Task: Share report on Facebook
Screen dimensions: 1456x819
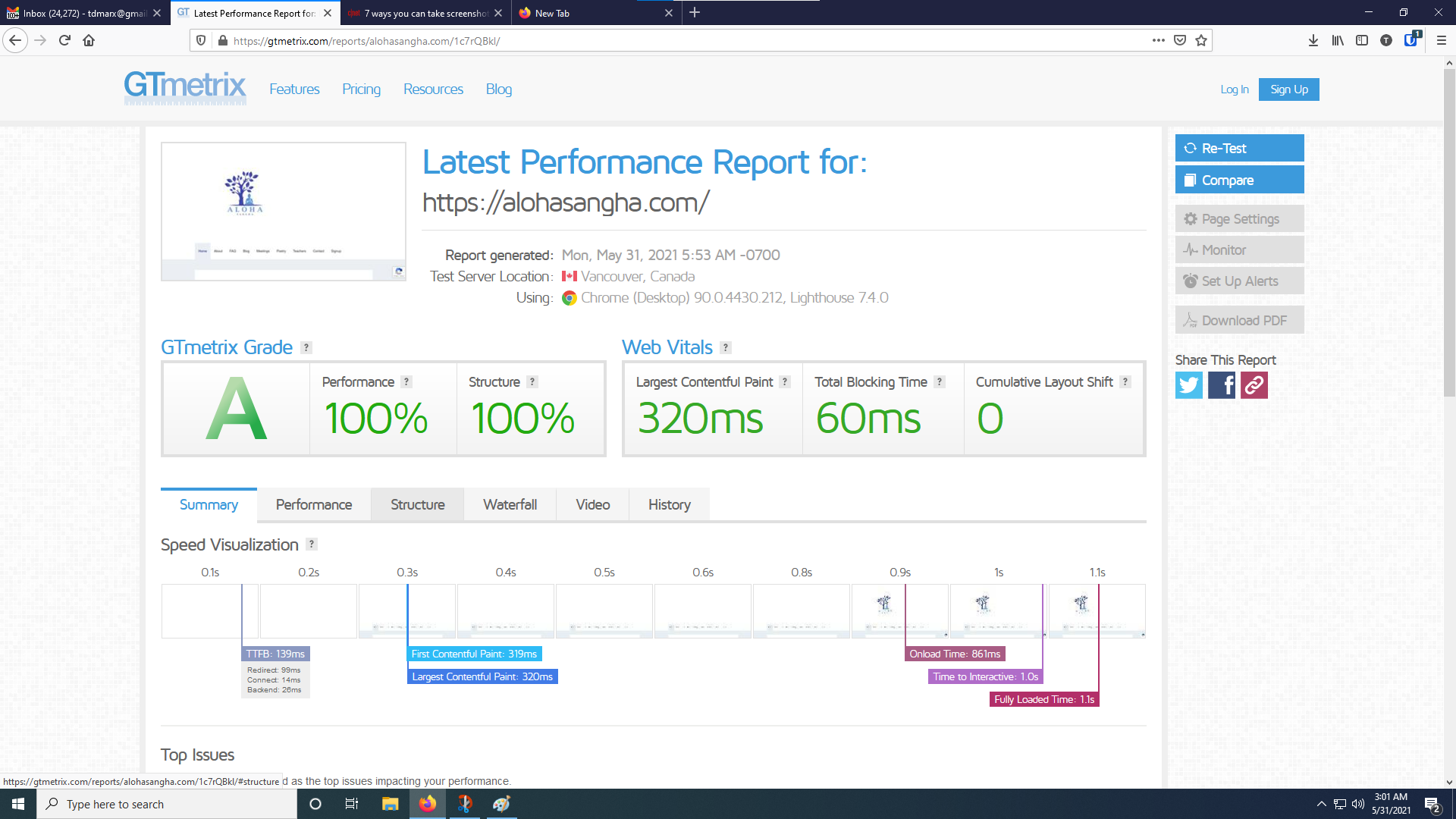Action: coord(1222,385)
